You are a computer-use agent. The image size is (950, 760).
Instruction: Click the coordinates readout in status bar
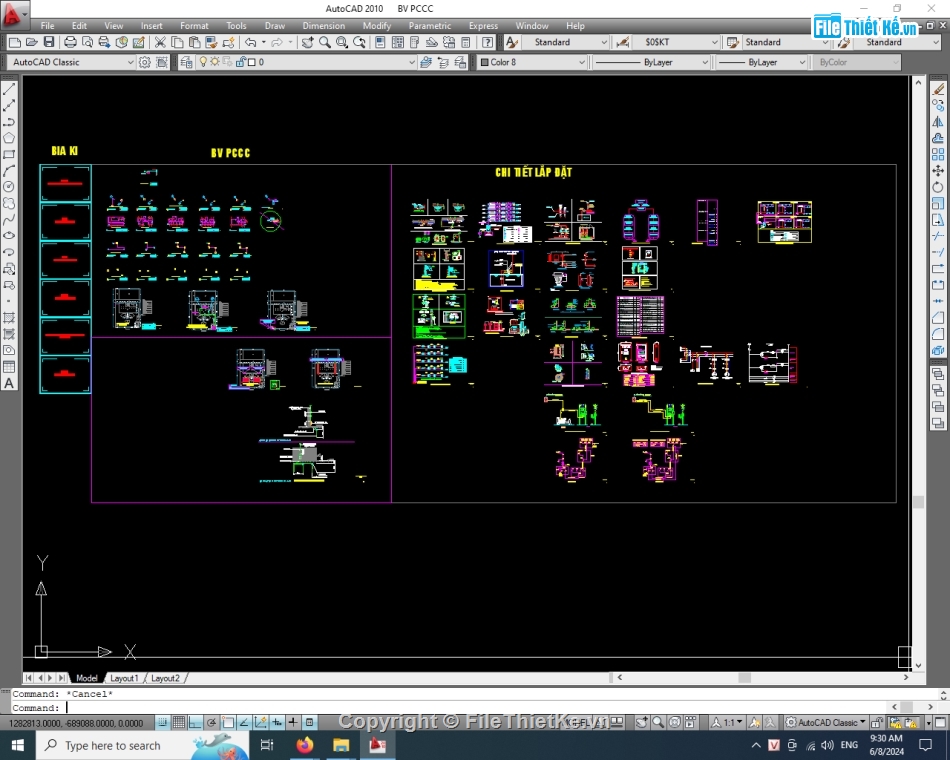pyautogui.click(x=76, y=723)
